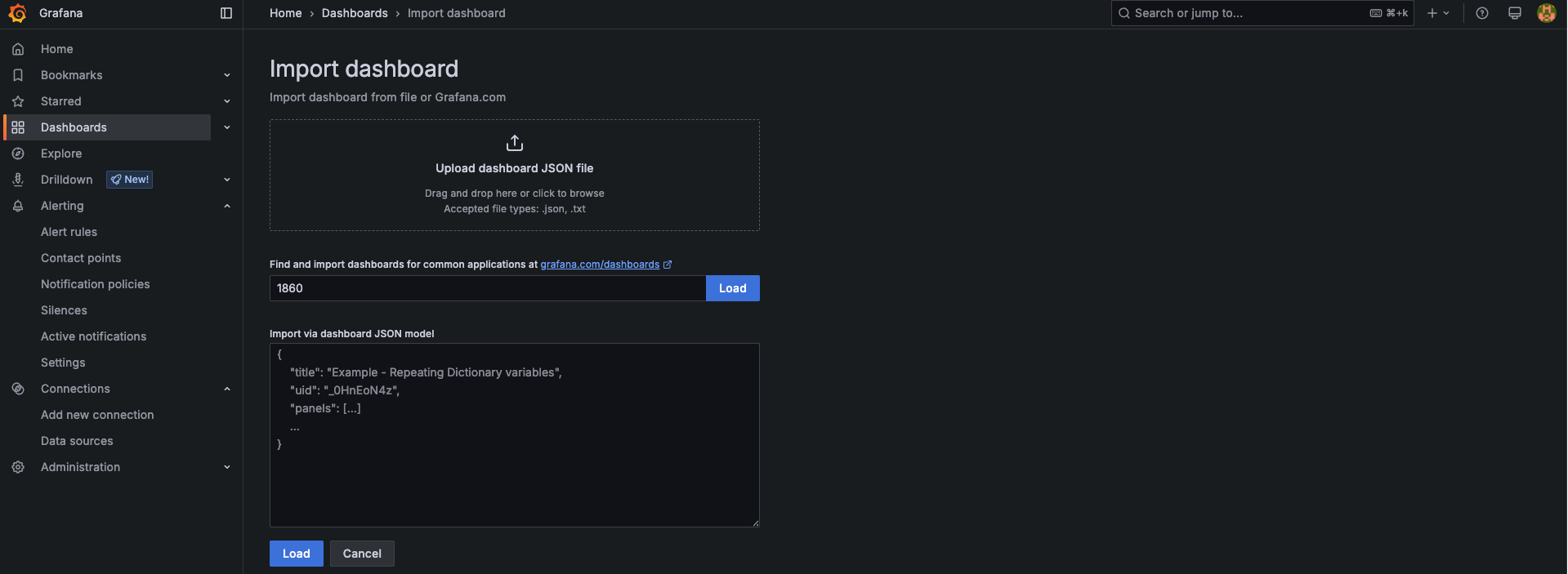Open Alerting Settings page
This screenshot has height=574, width=1568.
(63, 363)
